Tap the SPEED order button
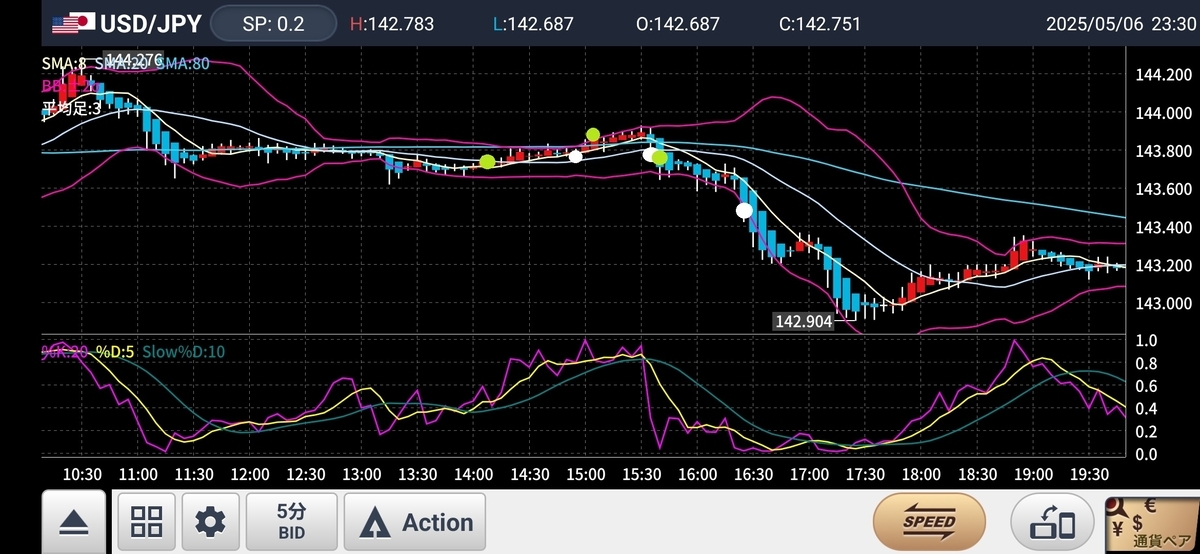This screenshot has height=554, width=1200. [x=929, y=521]
